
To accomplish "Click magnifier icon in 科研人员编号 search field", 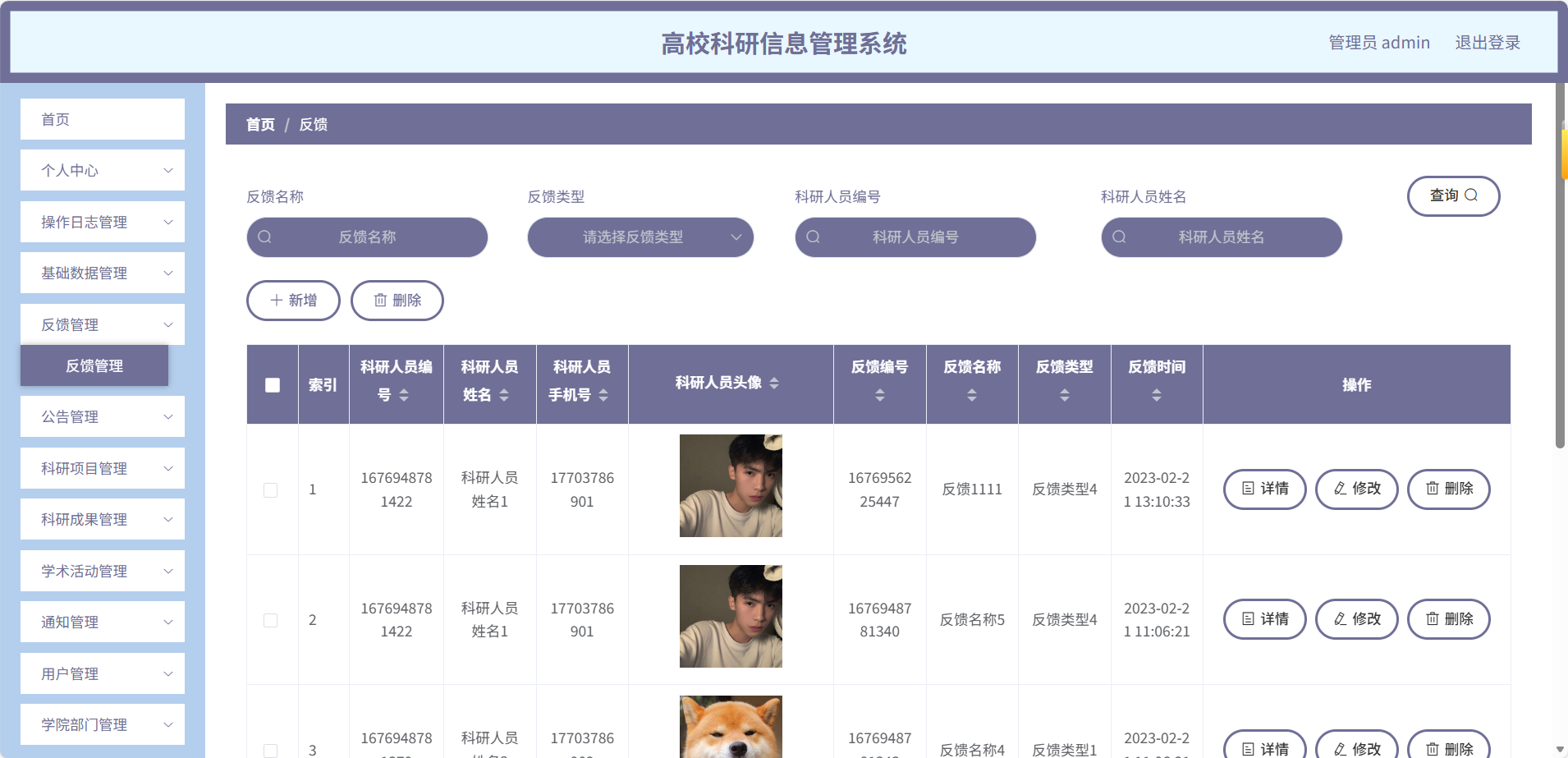I will click(x=813, y=237).
